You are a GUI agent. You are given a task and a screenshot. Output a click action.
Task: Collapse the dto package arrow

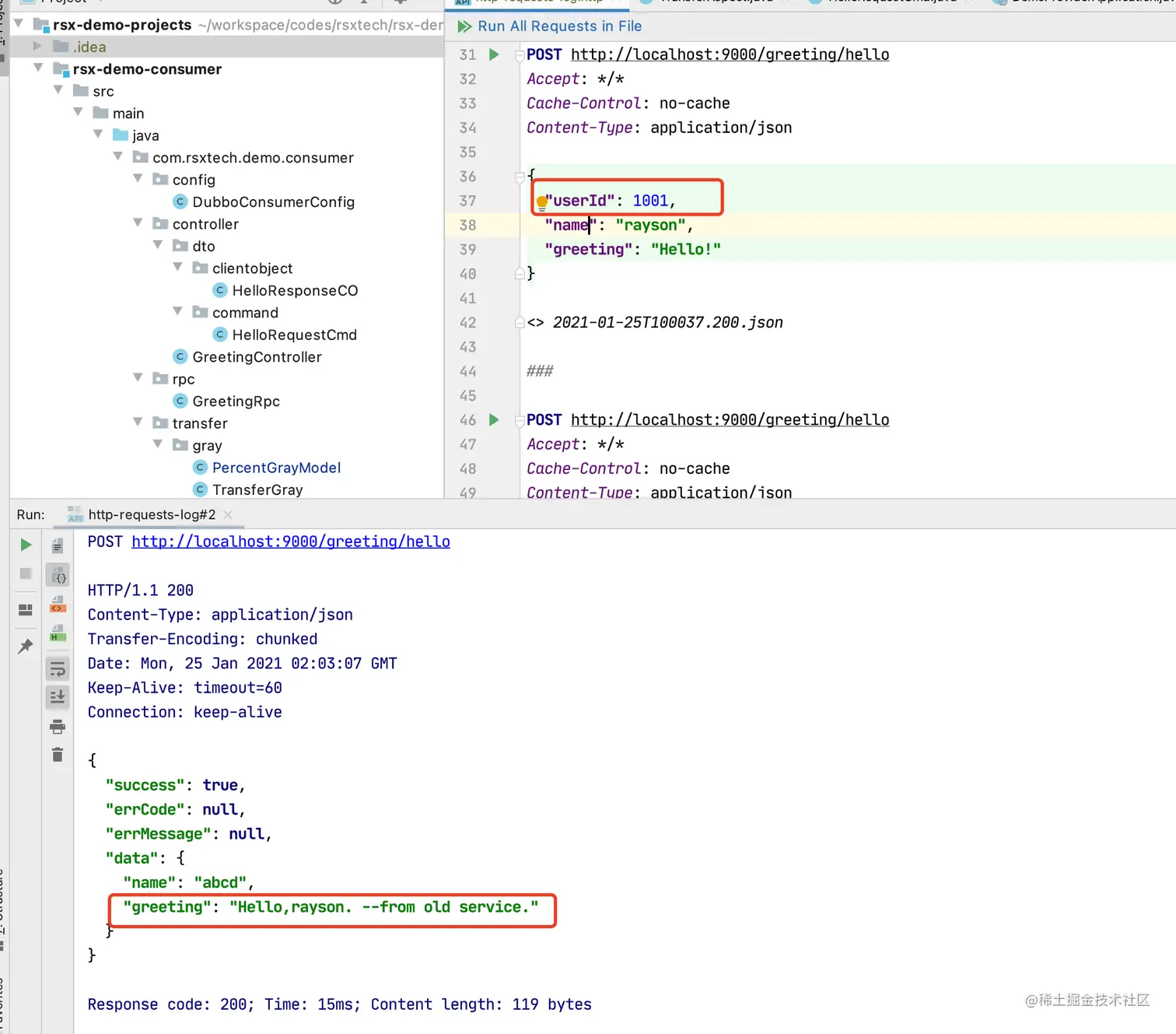(158, 245)
